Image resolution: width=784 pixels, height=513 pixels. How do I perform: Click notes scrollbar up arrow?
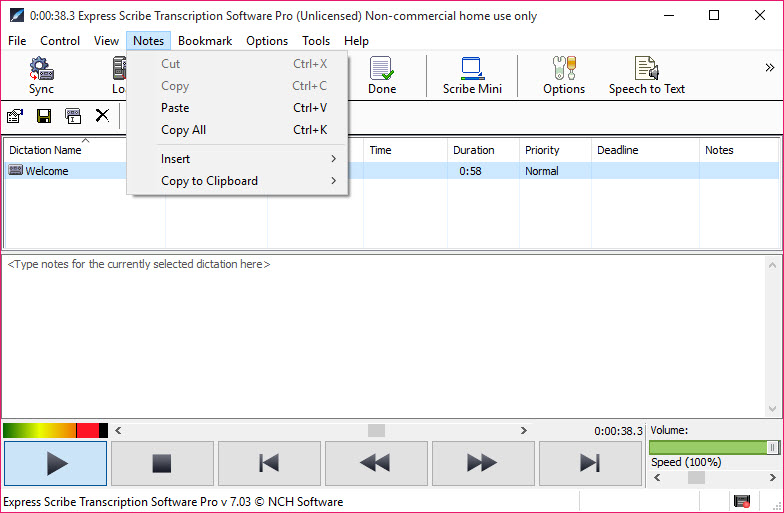tap(772, 265)
